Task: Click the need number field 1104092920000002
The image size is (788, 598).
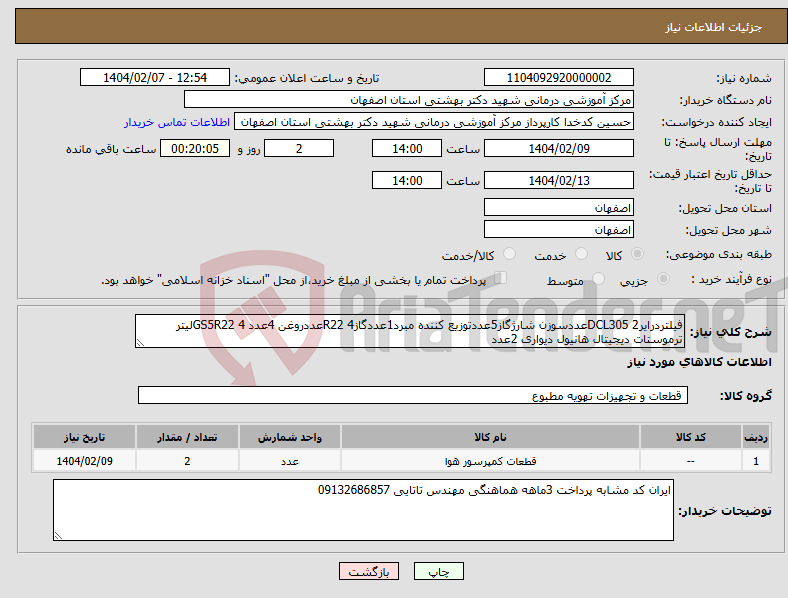Action: coord(559,77)
